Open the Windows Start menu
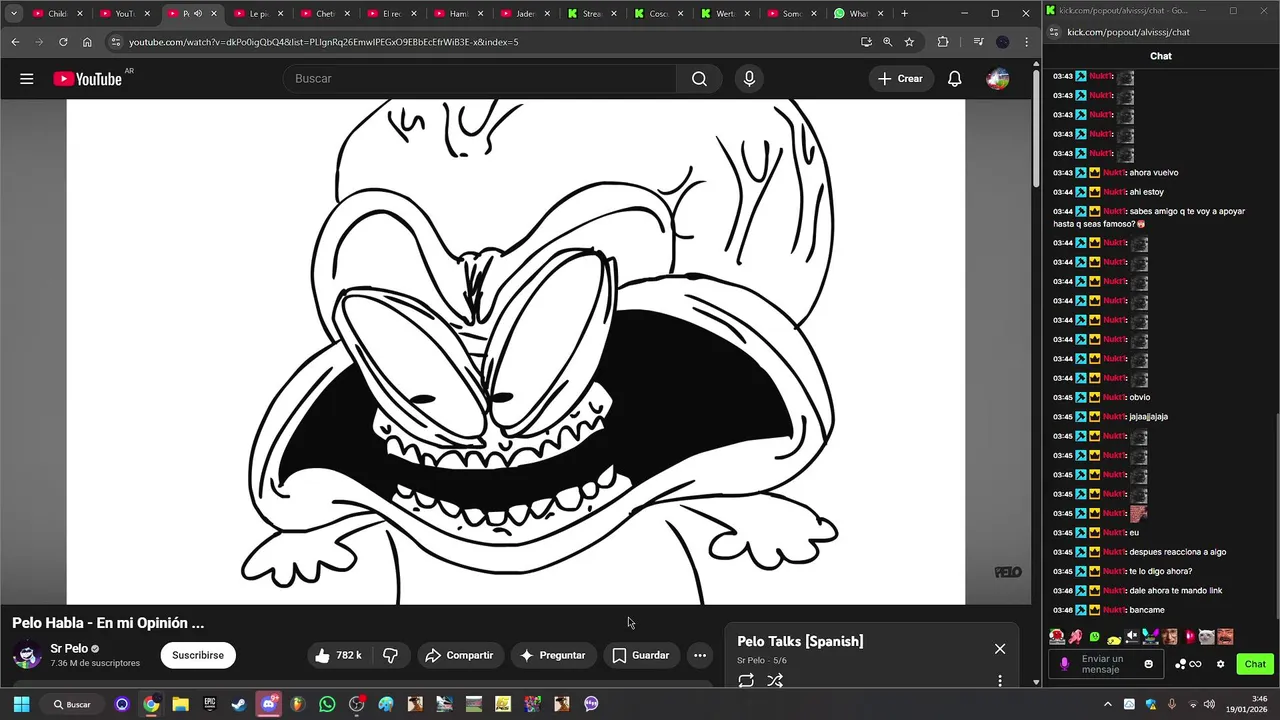 21,704
